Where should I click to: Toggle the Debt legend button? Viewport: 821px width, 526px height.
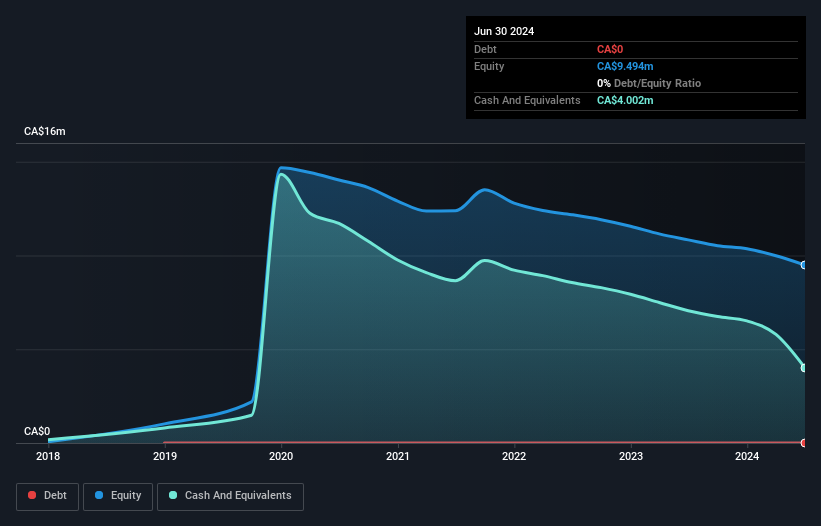(x=47, y=496)
